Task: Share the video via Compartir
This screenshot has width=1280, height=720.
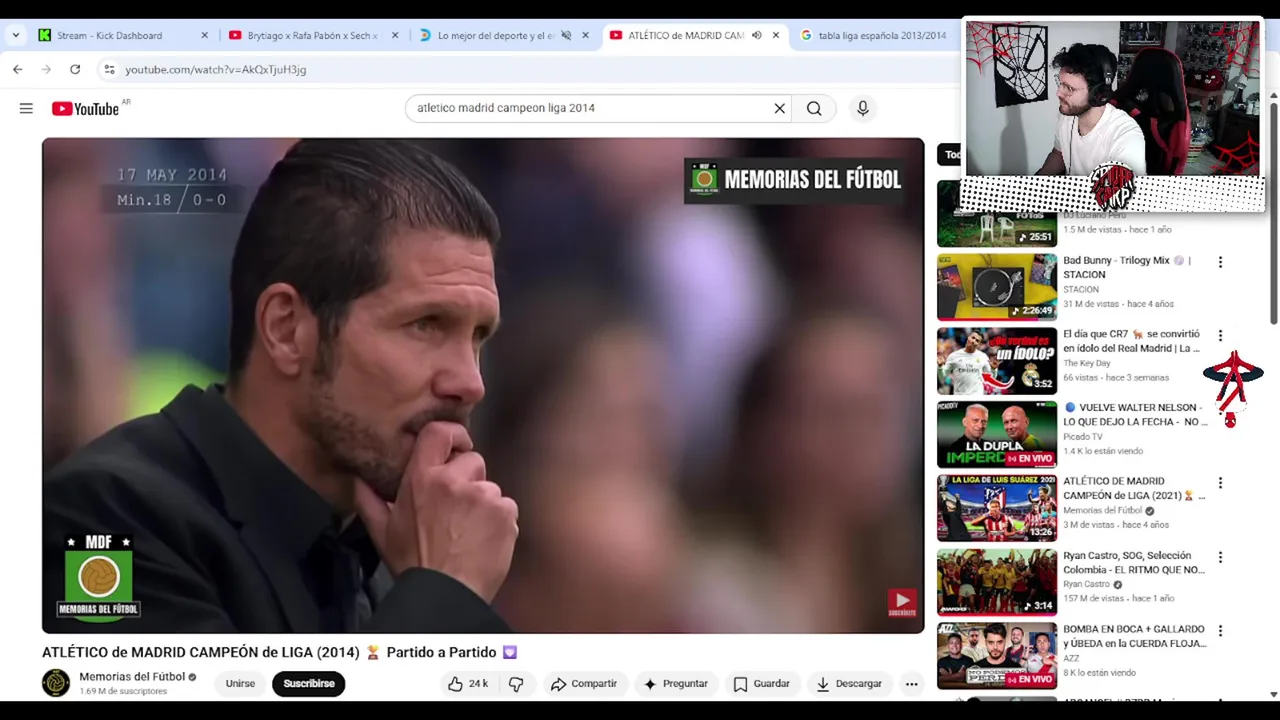Action: (x=584, y=684)
